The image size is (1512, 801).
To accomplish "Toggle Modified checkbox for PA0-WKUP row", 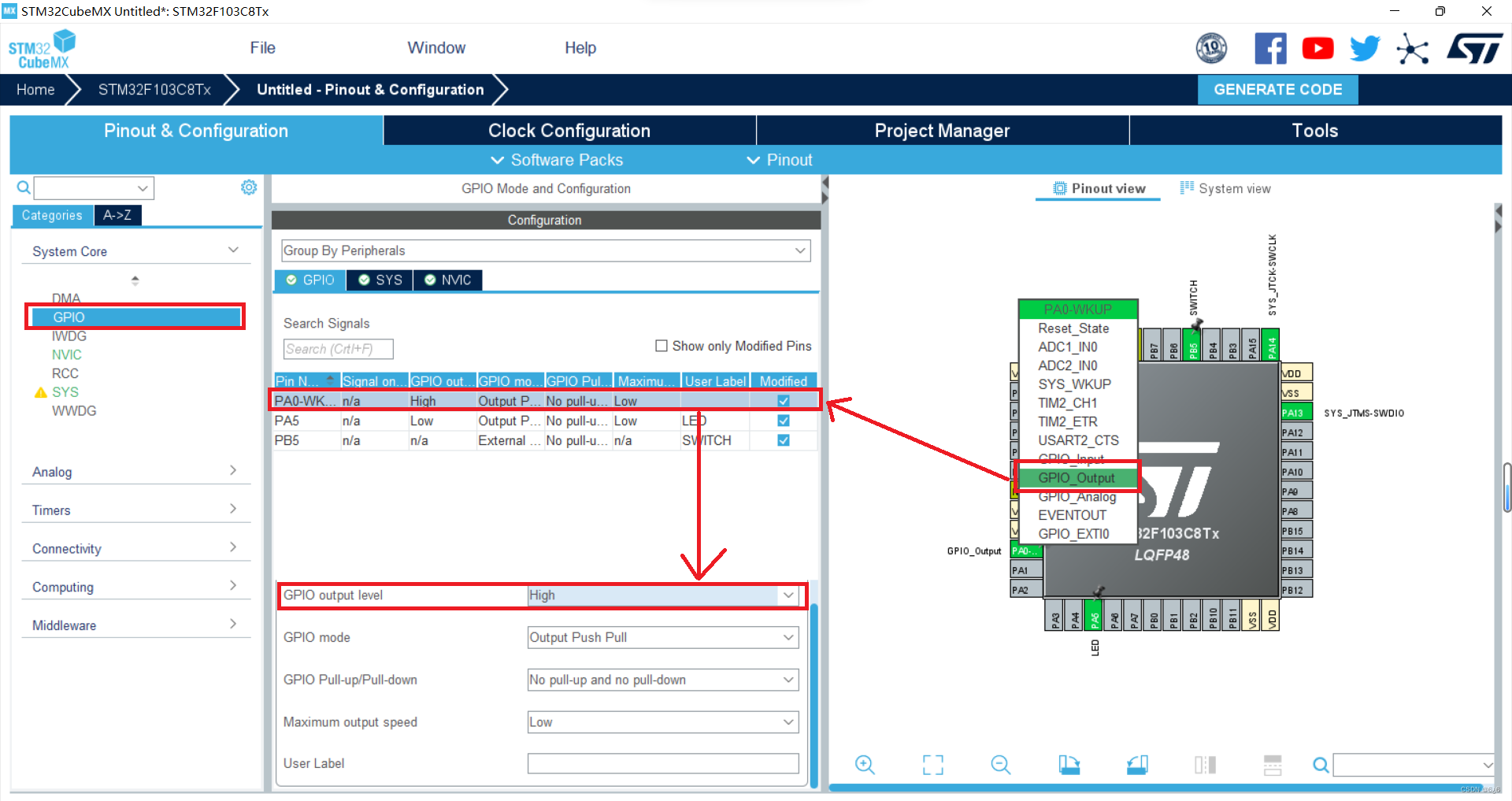I will (x=784, y=401).
